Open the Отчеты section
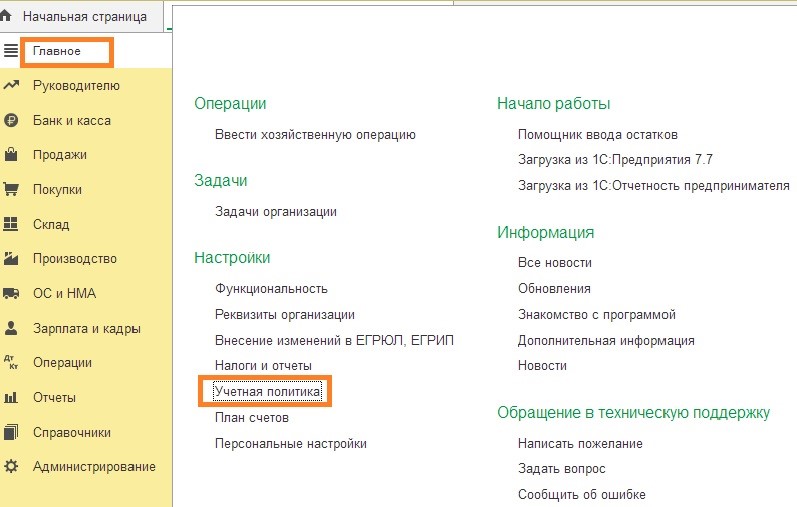This screenshot has width=797, height=507. [54, 397]
